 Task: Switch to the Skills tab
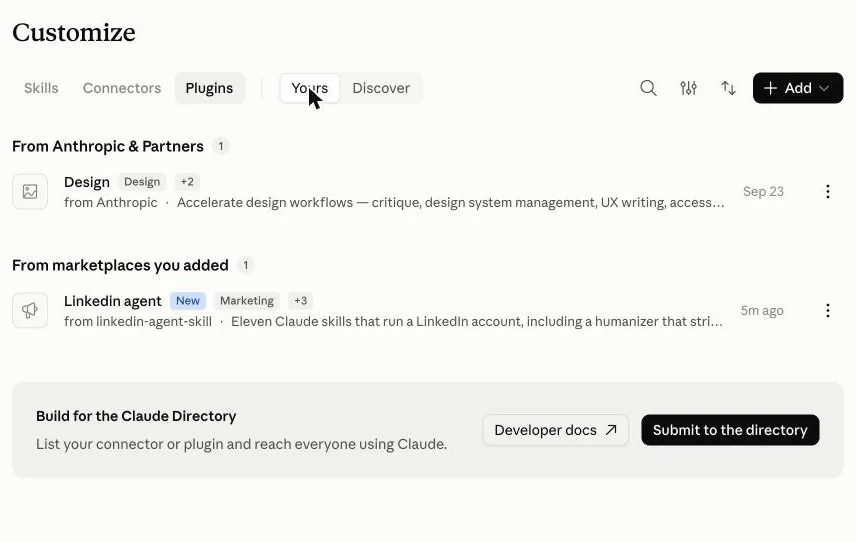[41, 88]
